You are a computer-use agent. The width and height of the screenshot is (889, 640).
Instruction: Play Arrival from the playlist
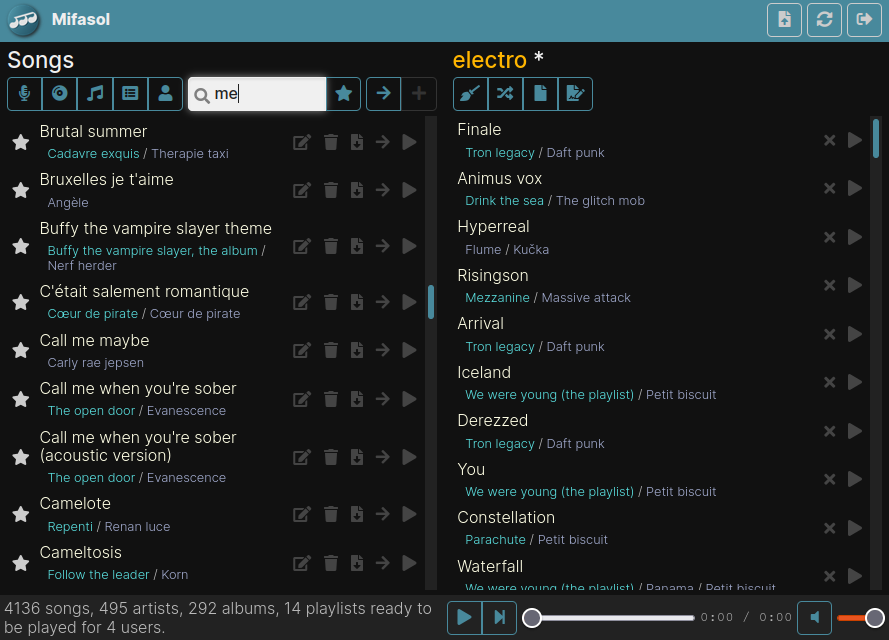[855, 334]
